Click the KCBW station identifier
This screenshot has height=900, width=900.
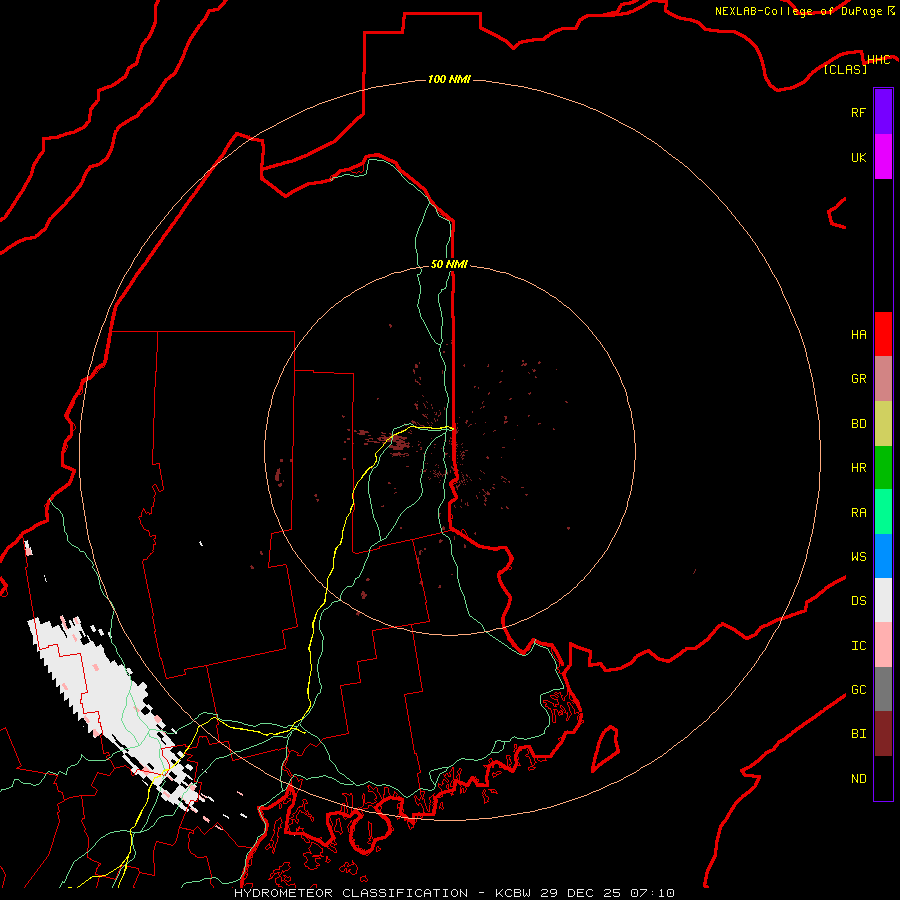point(514,893)
